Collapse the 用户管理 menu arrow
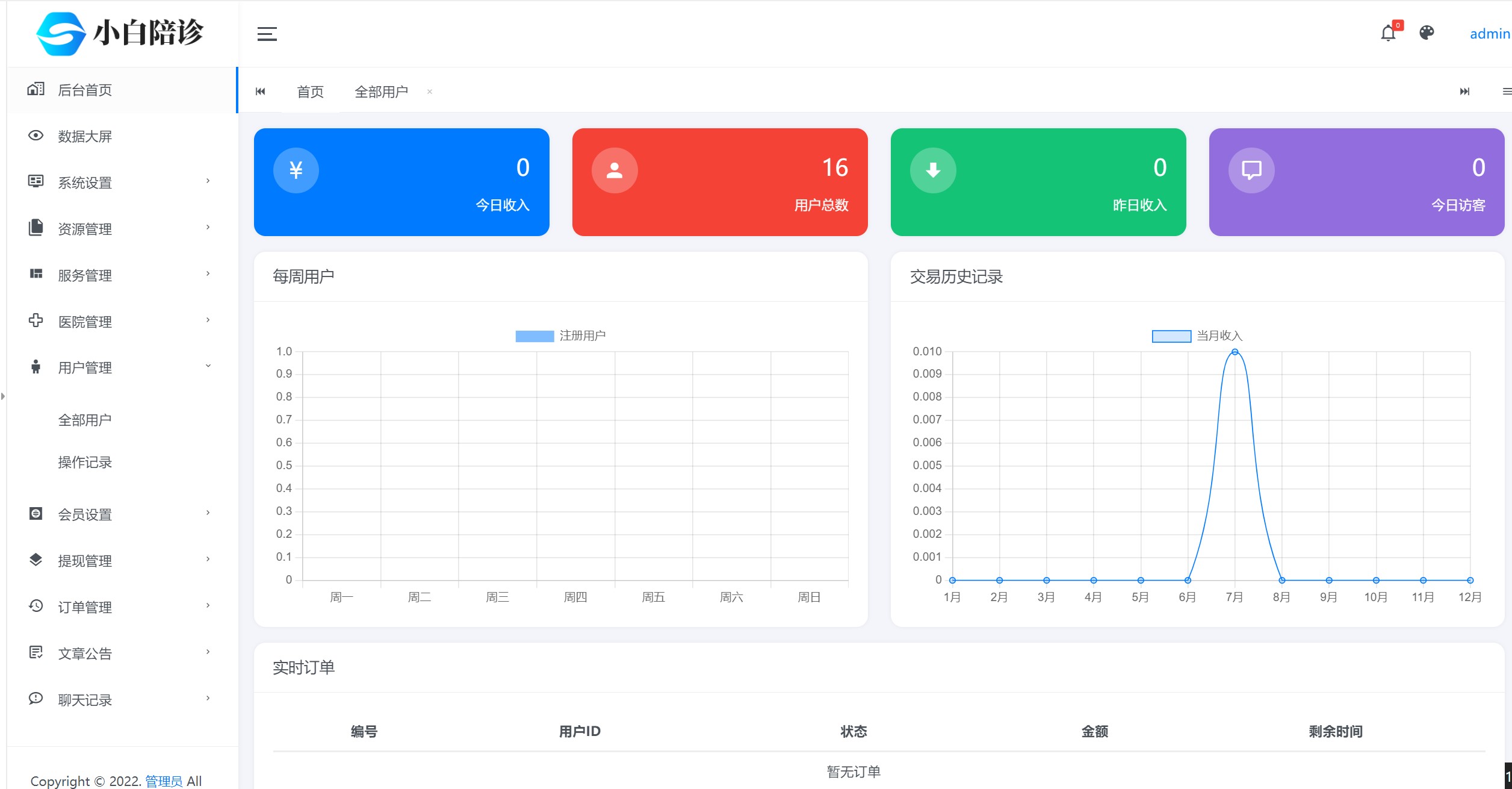This screenshot has height=789, width=1512. pyautogui.click(x=208, y=366)
